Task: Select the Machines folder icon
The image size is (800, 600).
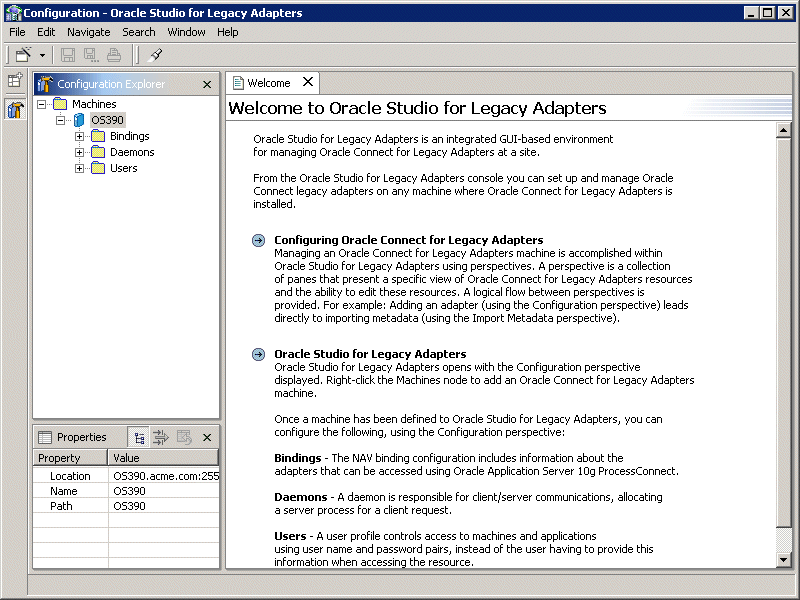Action: [x=60, y=104]
